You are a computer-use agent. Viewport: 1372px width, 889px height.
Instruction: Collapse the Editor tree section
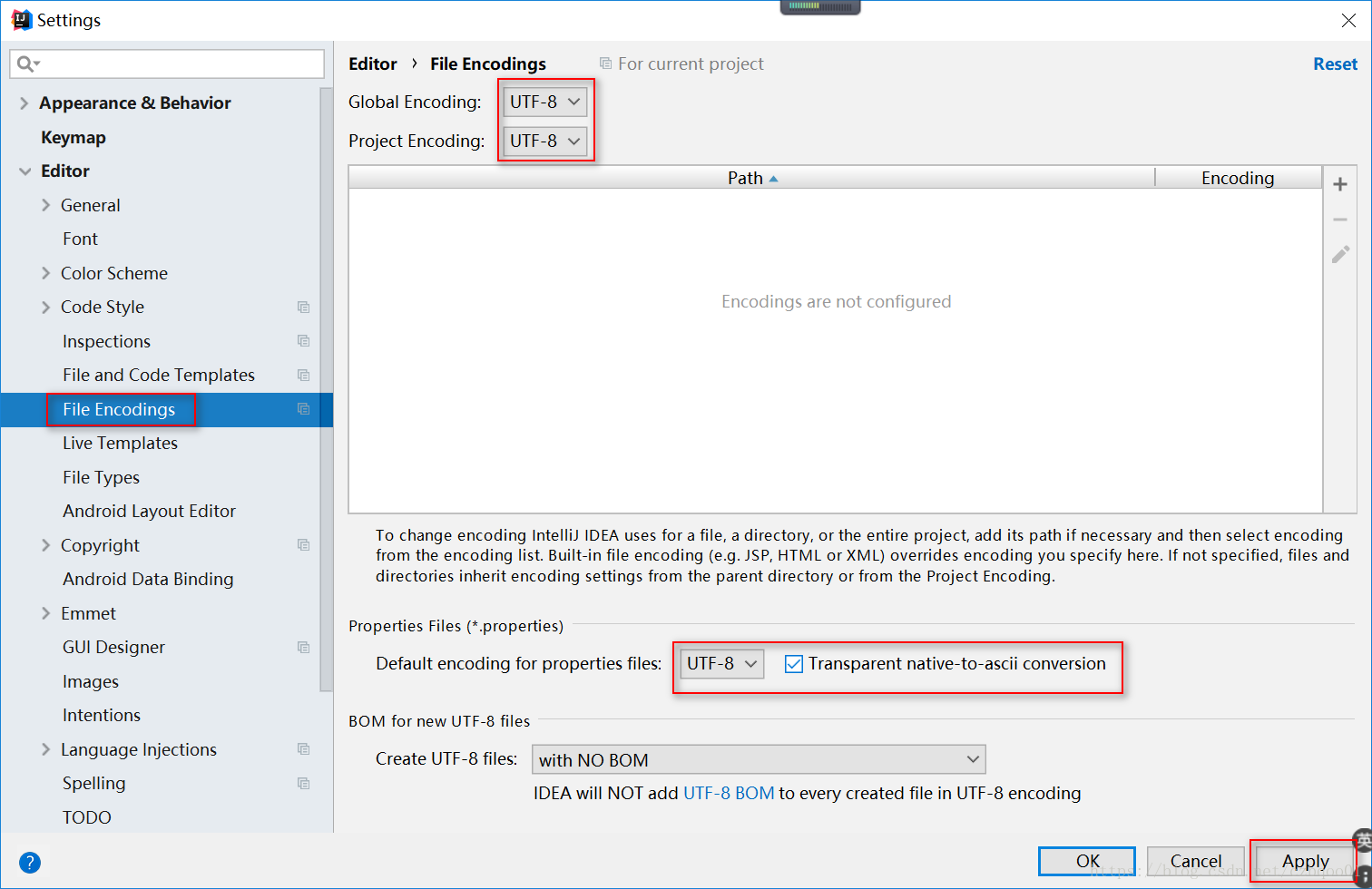coord(25,171)
